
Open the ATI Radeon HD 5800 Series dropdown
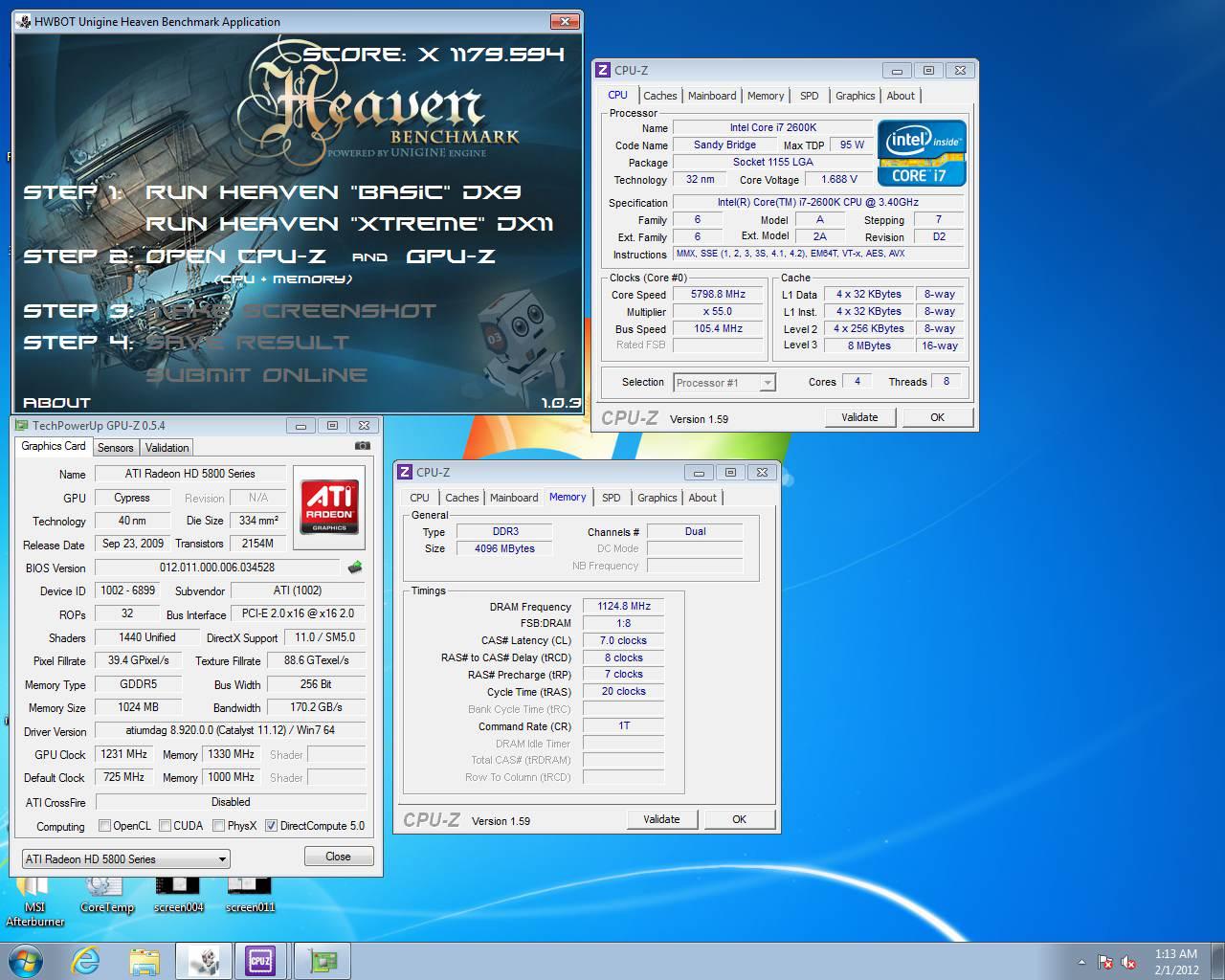[x=126, y=858]
